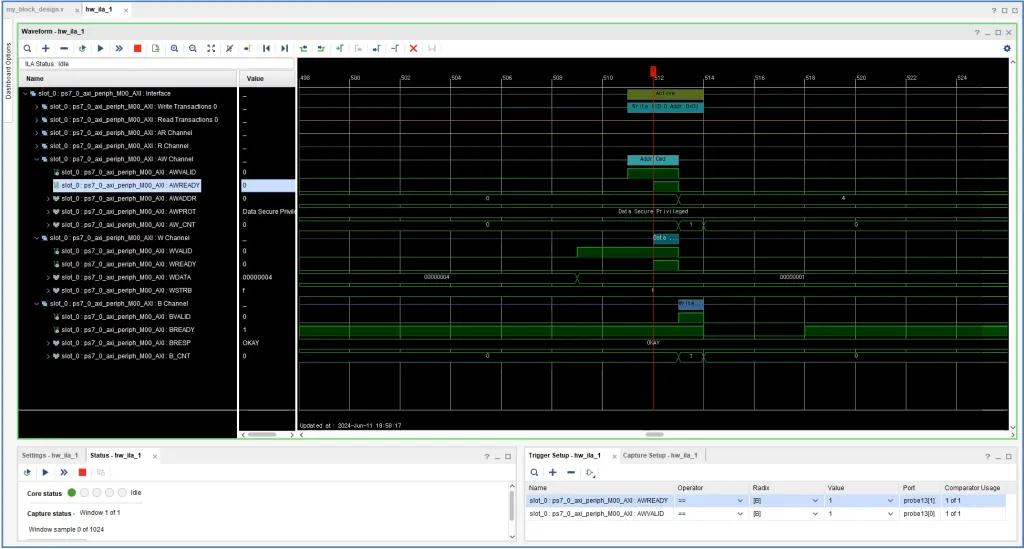Image resolution: width=1024 pixels, height=549 pixels.
Task: Click the red trigger marker on the timeline
Action: tap(653, 71)
